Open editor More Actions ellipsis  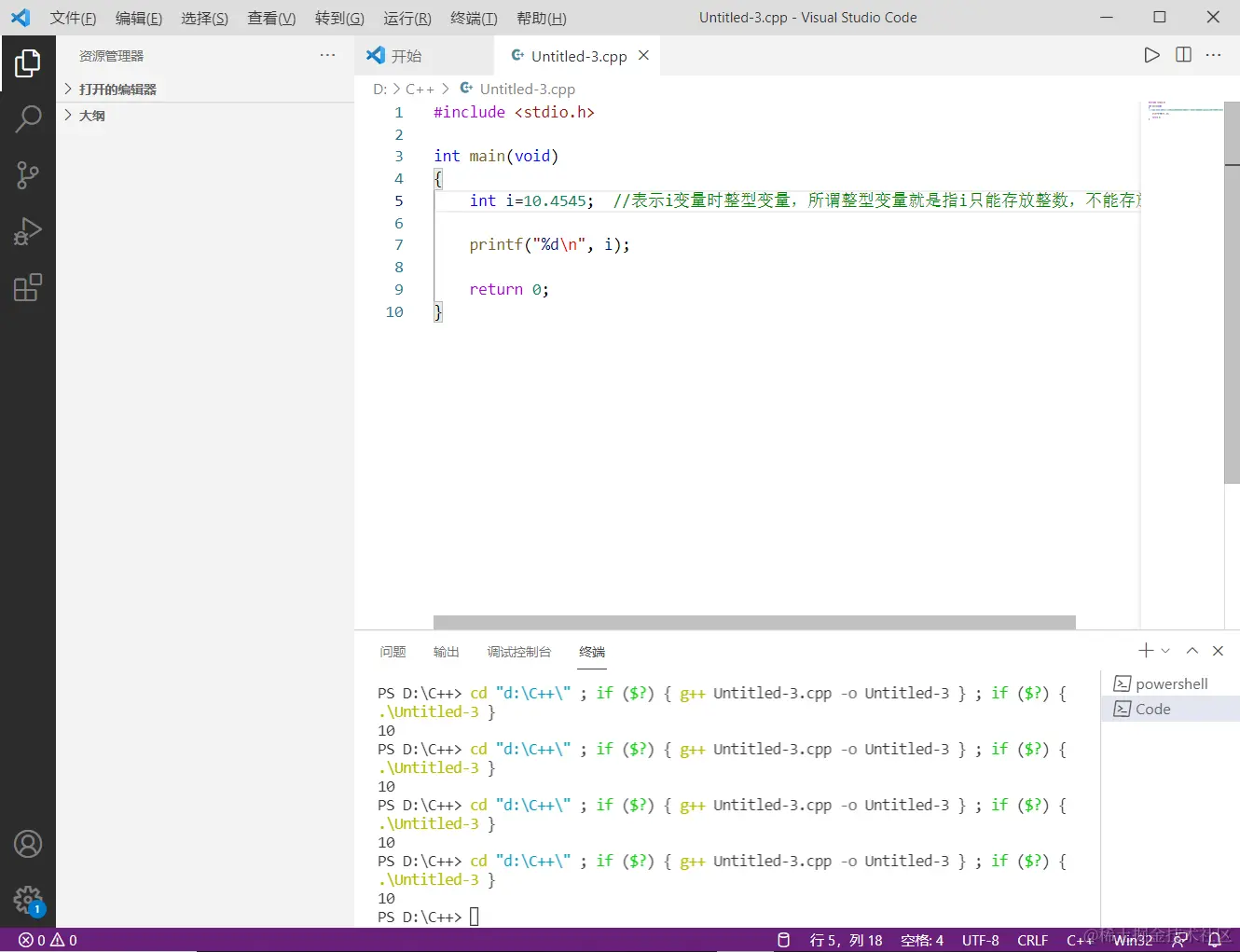1213,55
